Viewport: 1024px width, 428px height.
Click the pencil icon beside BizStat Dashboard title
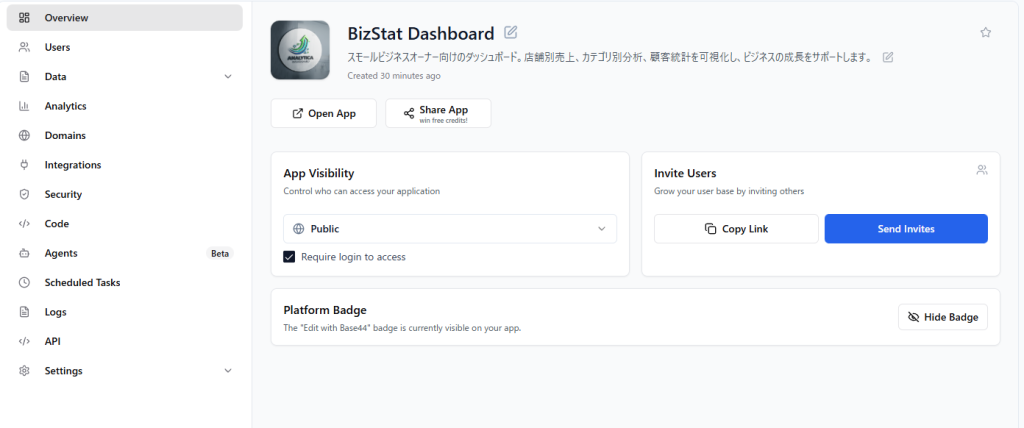click(x=511, y=32)
